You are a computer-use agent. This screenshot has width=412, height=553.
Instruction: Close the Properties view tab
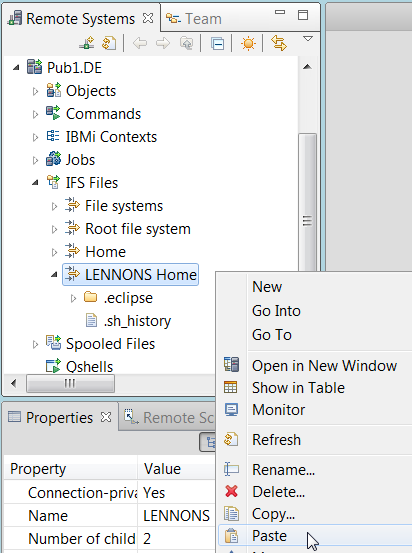106,417
